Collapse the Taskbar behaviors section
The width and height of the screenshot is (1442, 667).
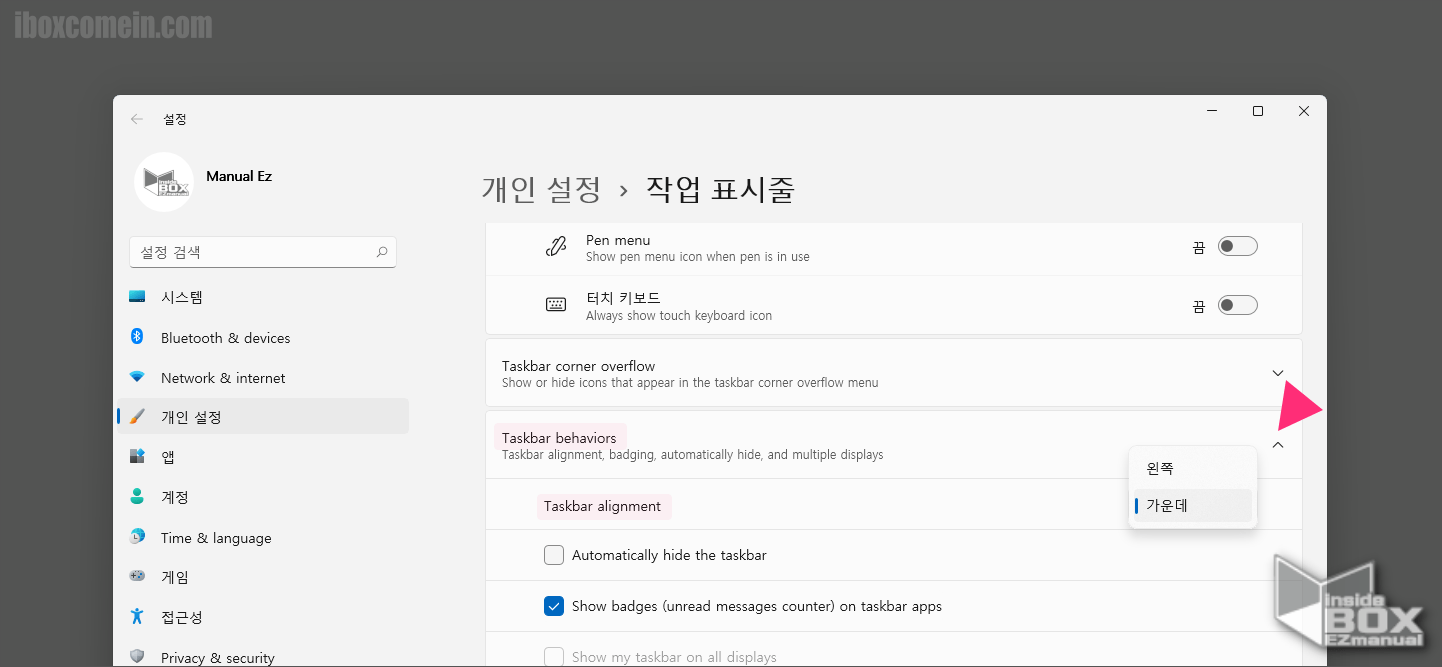(1277, 444)
